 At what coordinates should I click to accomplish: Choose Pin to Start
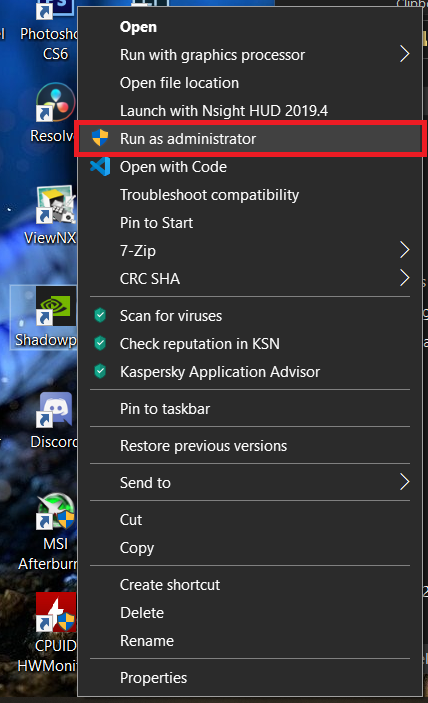pos(250,223)
